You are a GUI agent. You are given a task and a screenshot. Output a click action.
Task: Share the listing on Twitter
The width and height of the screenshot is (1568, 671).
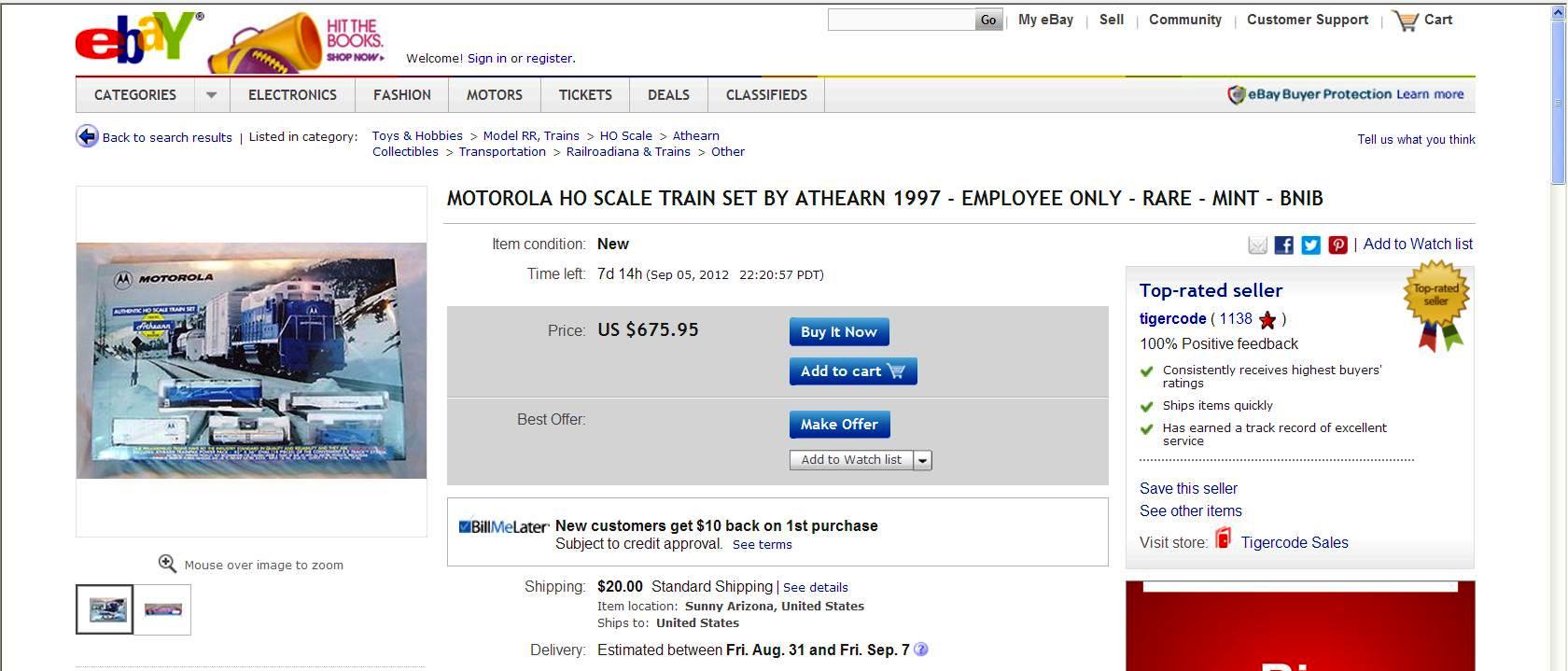coord(1311,245)
